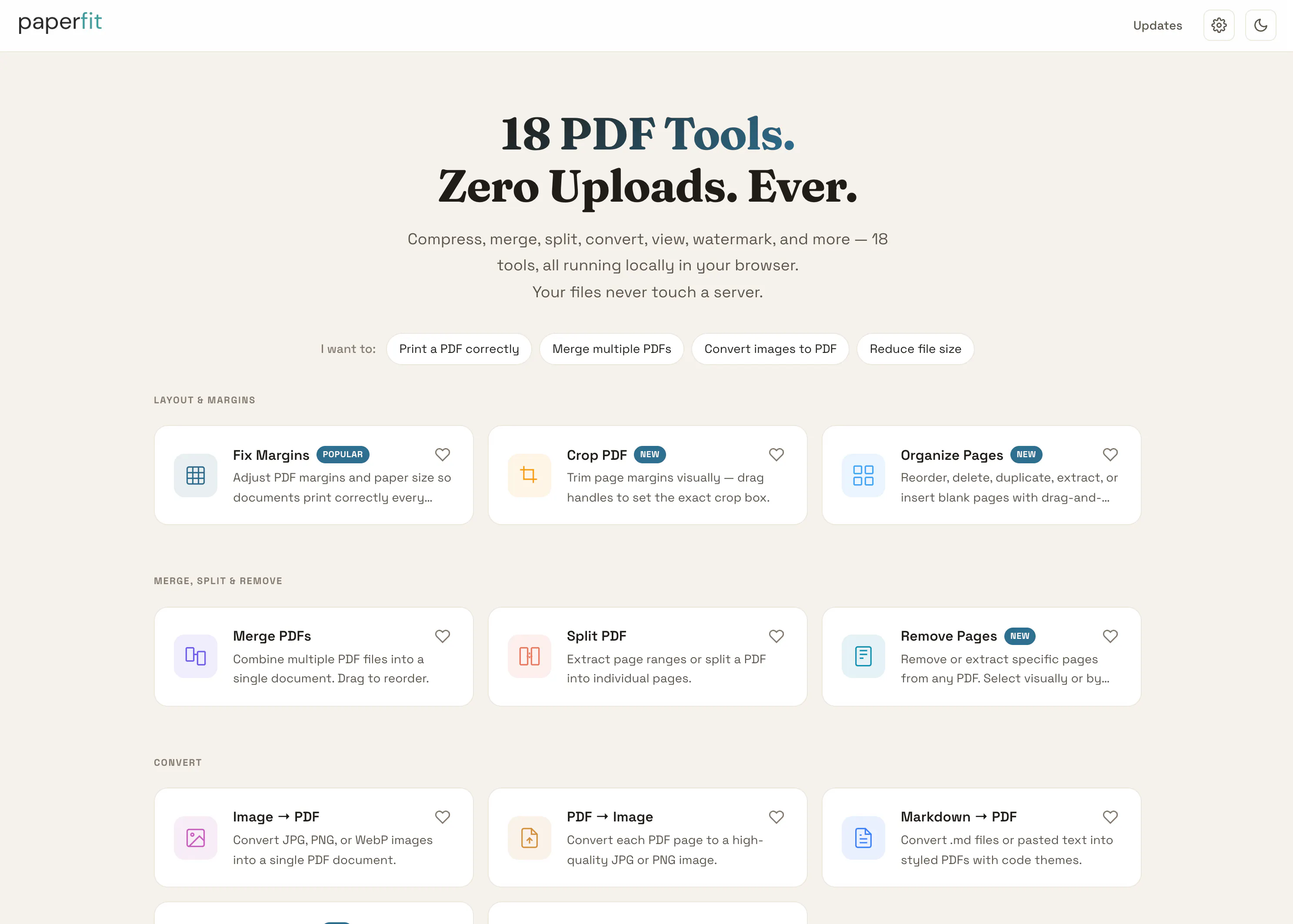
Task: Choose the 'Merge multiple PDFs' chip
Action: pyautogui.click(x=611, y=349)
